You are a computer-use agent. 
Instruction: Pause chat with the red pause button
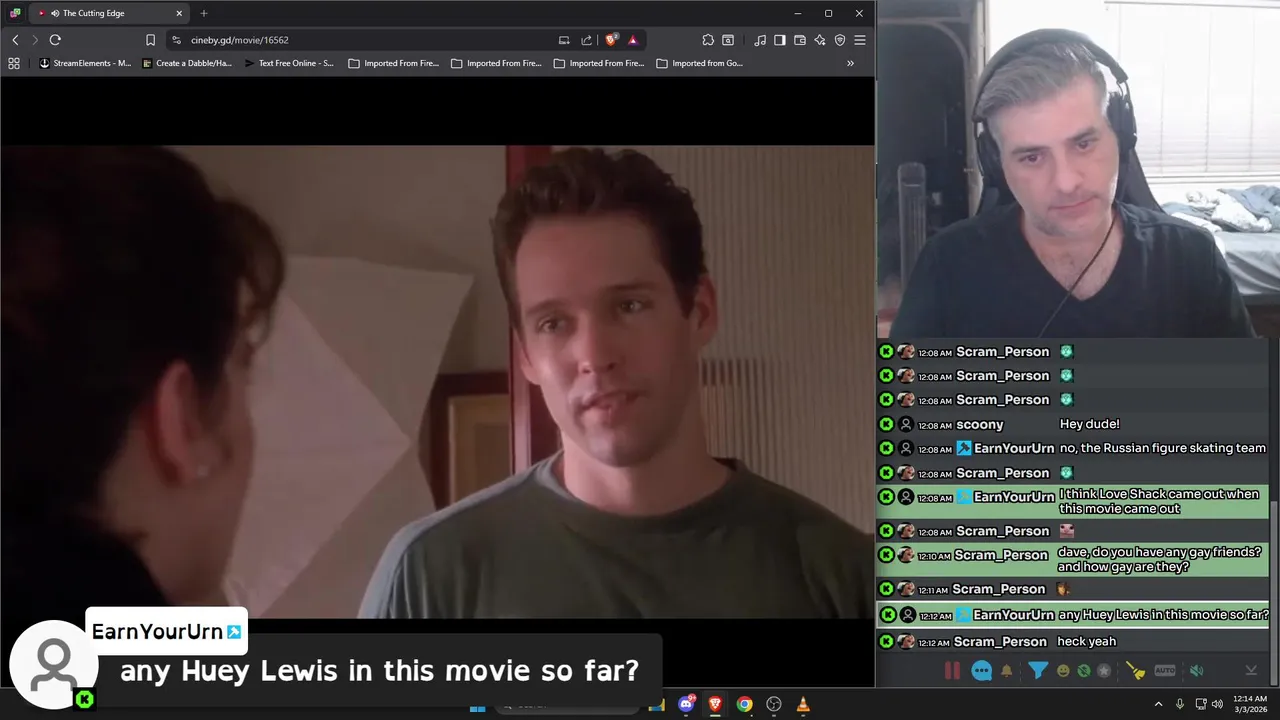pyautogui.click(x=952, y=671)
